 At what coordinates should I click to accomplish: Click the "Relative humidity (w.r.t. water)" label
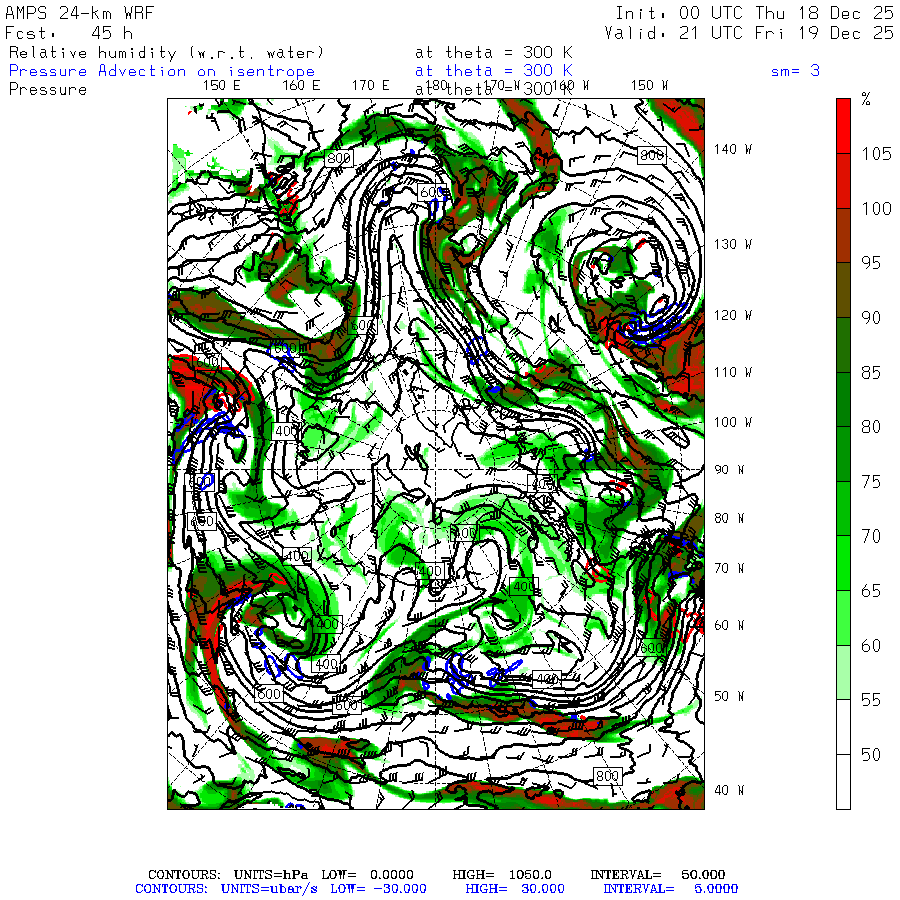167,52
